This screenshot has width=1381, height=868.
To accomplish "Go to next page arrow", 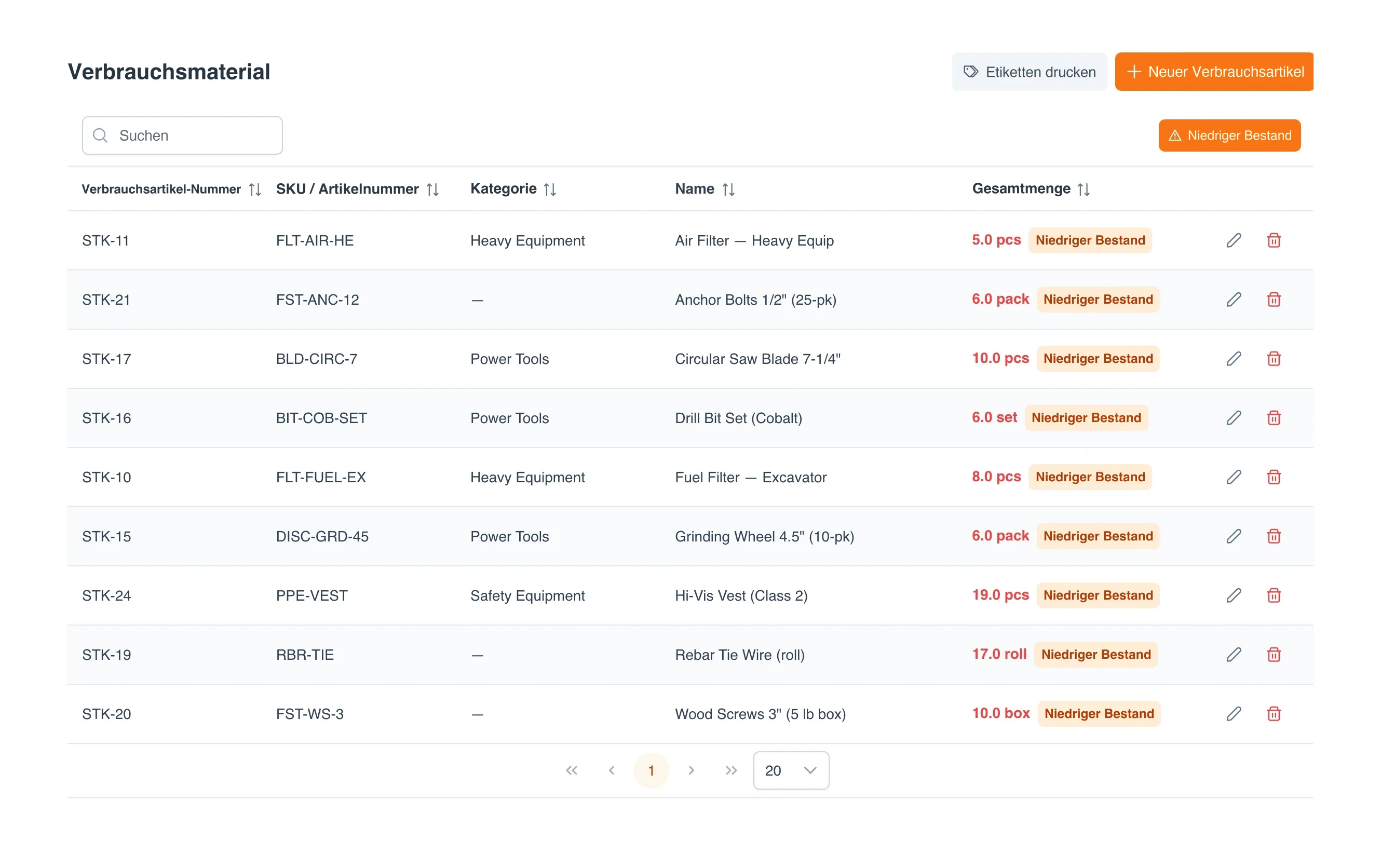I will pyautogui.click(x=691, y=770).
